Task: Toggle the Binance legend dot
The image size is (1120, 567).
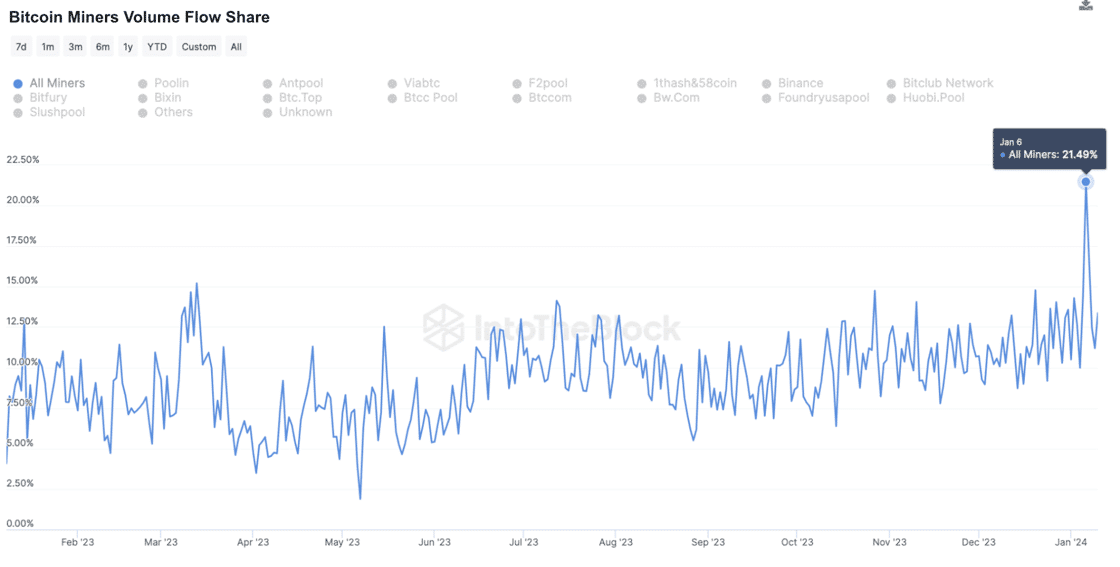Action: click(766, 84)
